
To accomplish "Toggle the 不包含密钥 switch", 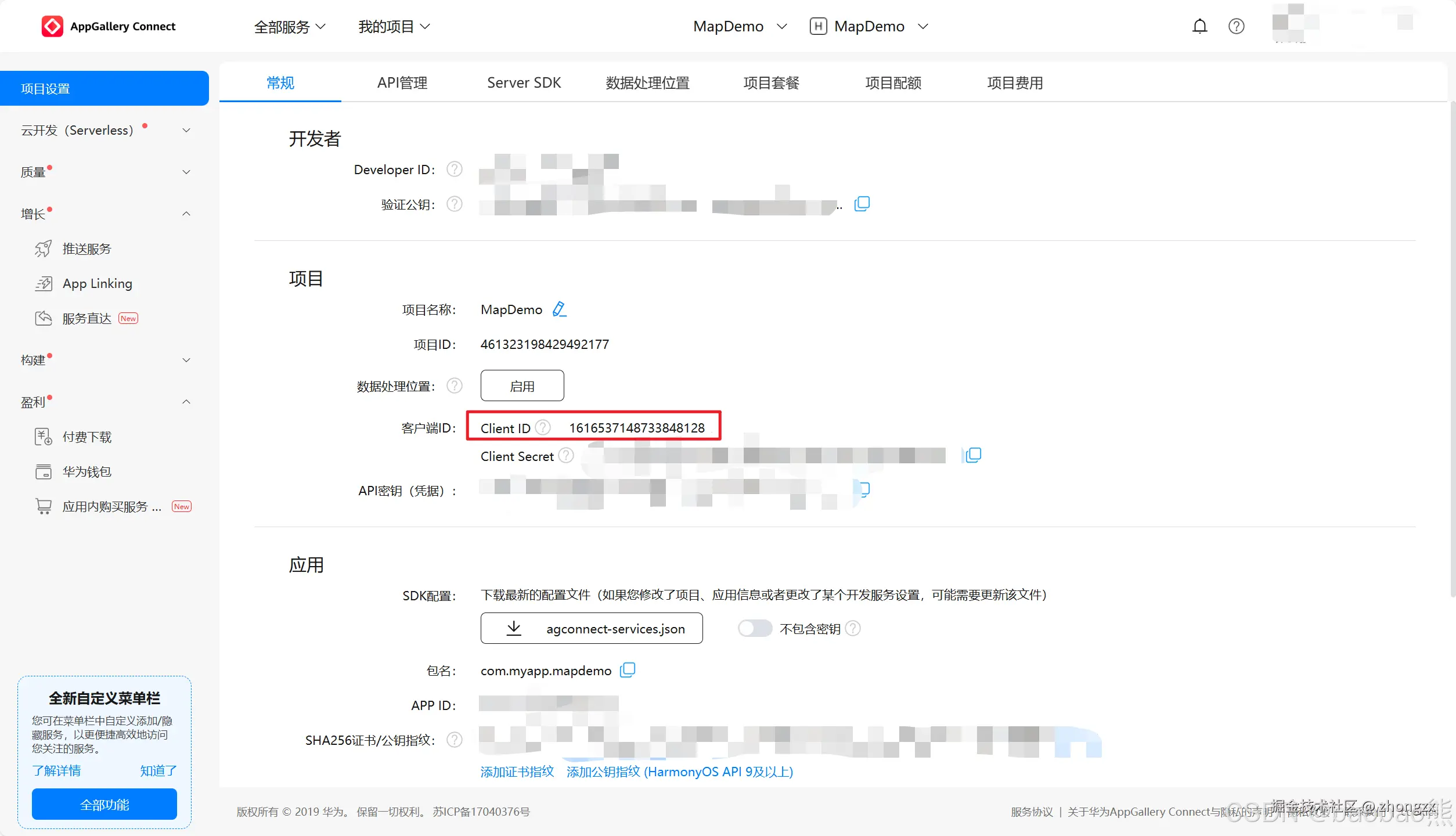I will pos(754,629).
